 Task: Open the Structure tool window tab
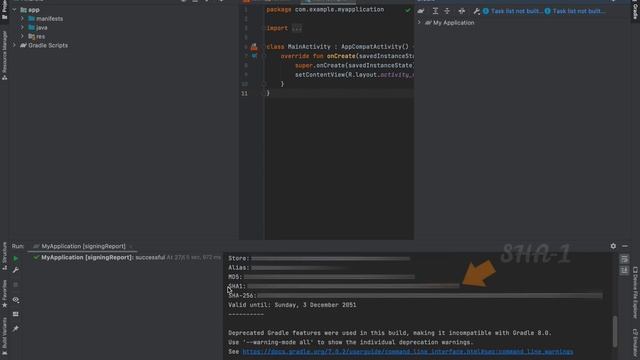[x=4, y=256]
